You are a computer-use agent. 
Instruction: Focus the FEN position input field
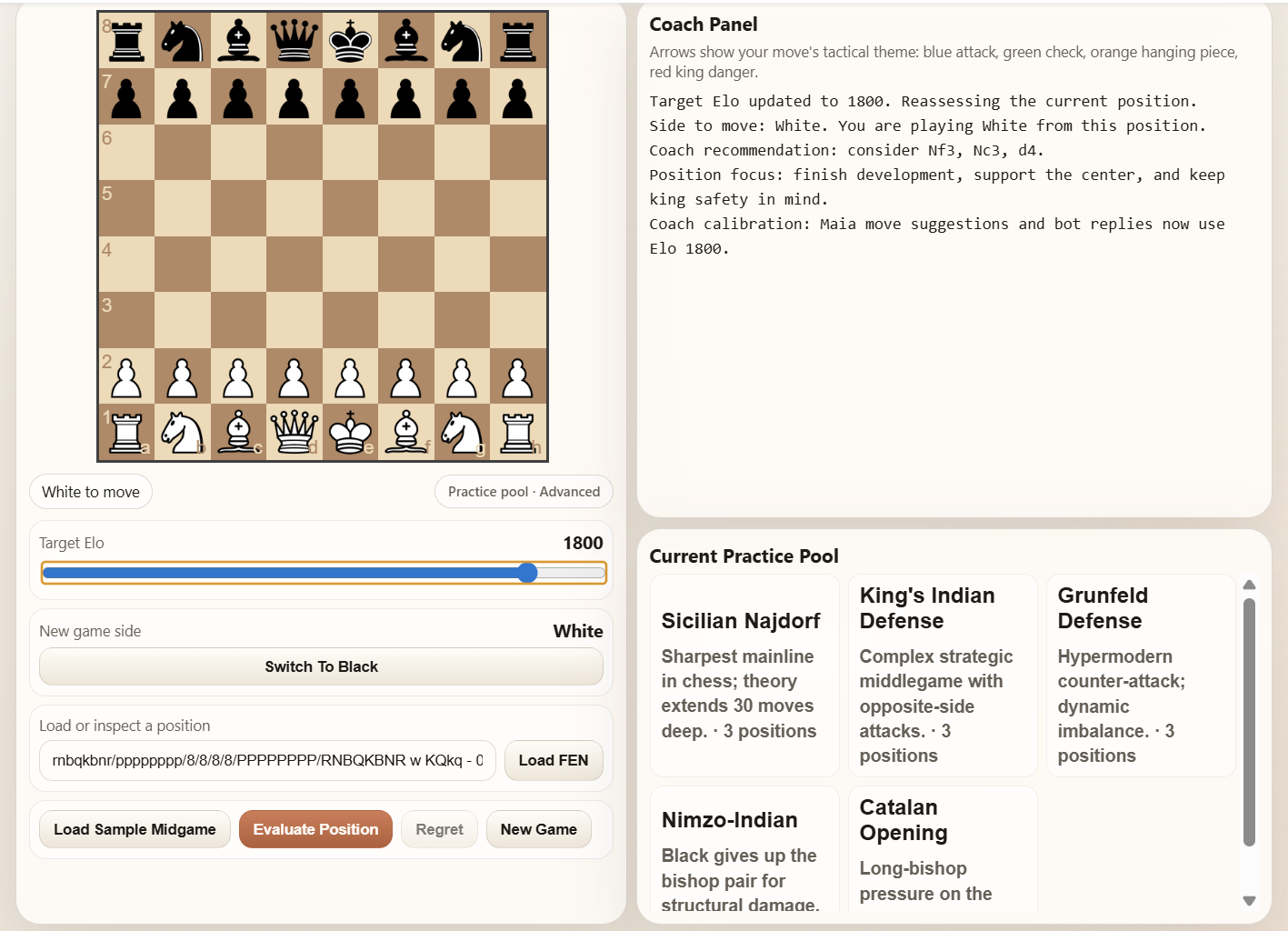point(267,760)
